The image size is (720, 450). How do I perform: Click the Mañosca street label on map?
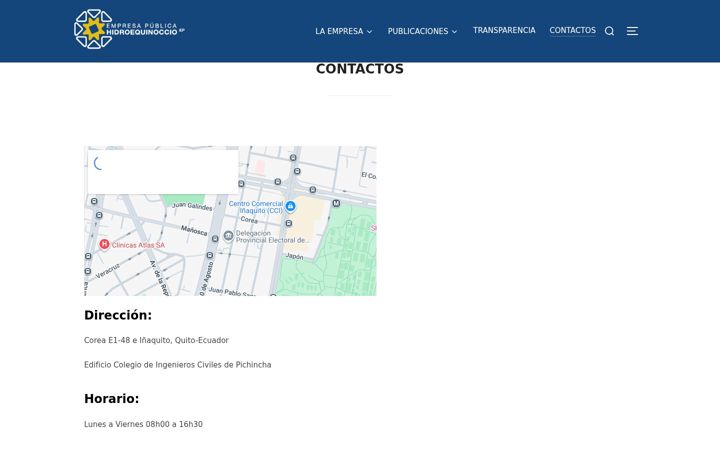point(194,230)
